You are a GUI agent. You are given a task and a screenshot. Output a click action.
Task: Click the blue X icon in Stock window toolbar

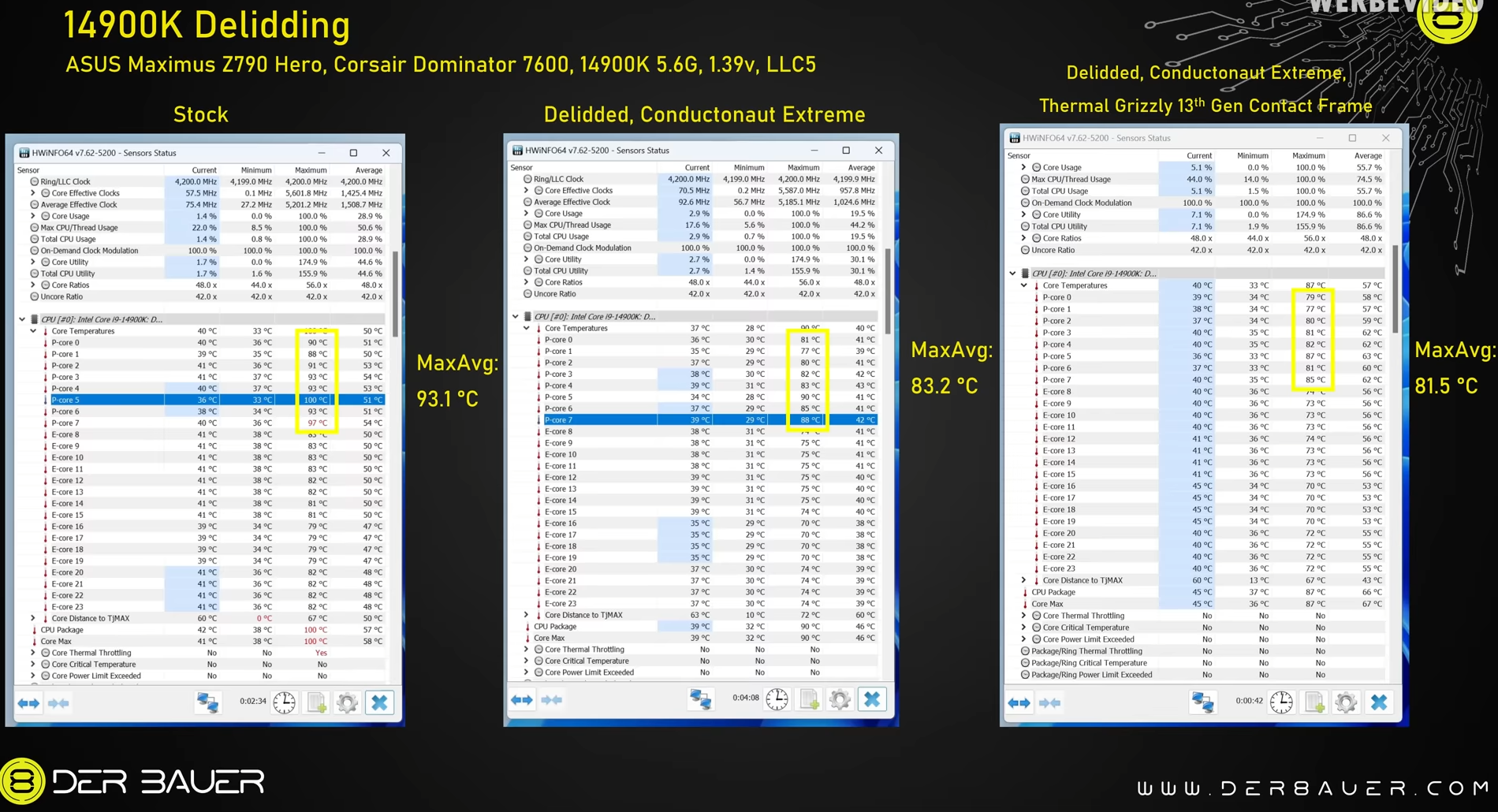[379, 702]
